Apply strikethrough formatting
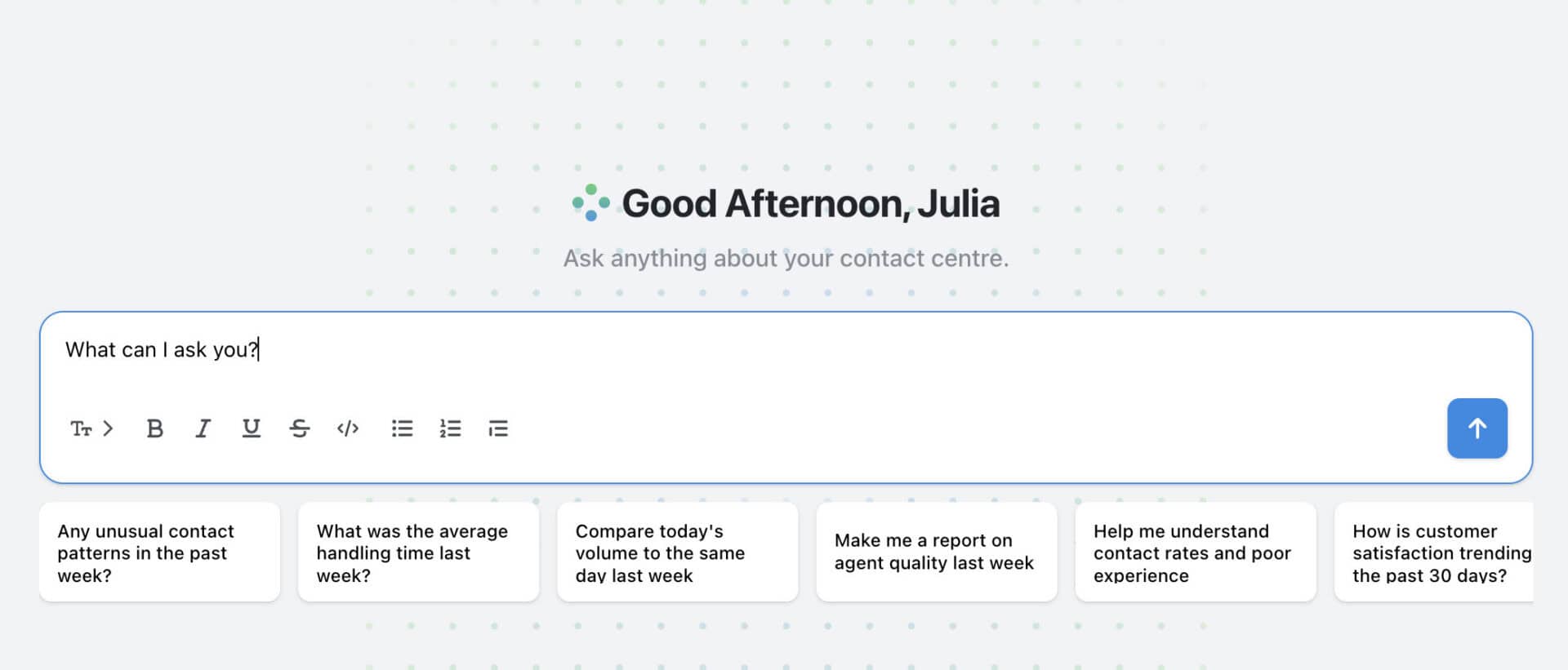This screenshot has height=670, width=1568. [x=299, y=428]
